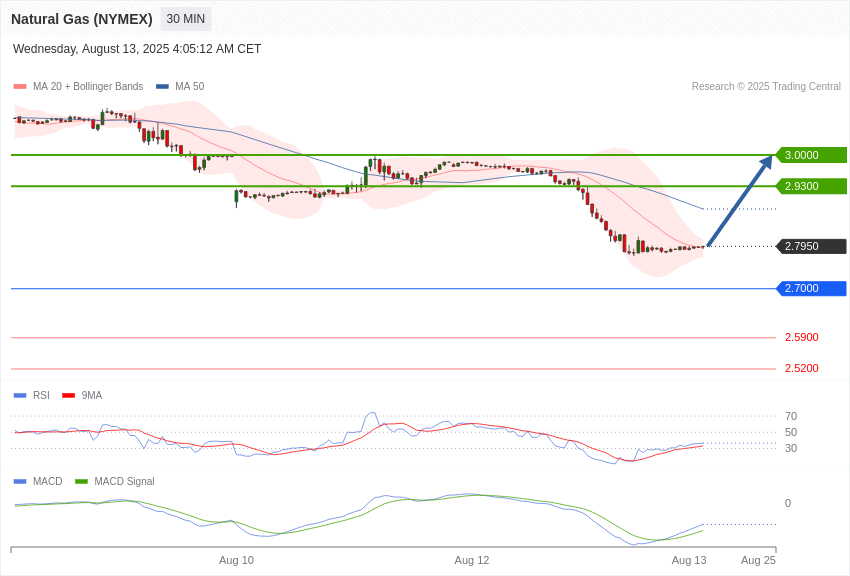The width and height of the screenshot is (850, 576).
Task: Select the 2.7000 pivot price tag
Action: tap(812, 288)
